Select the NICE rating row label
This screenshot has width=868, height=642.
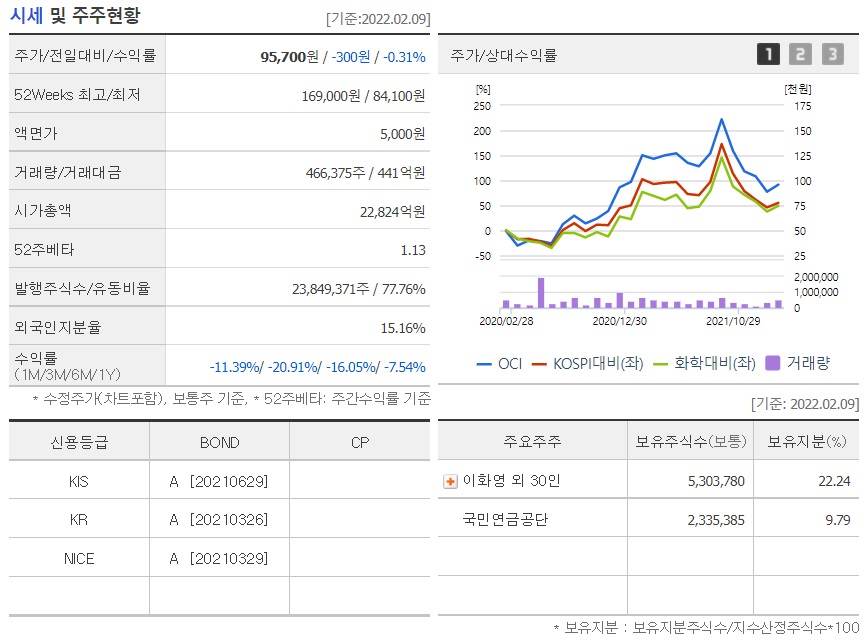point(79,558)
